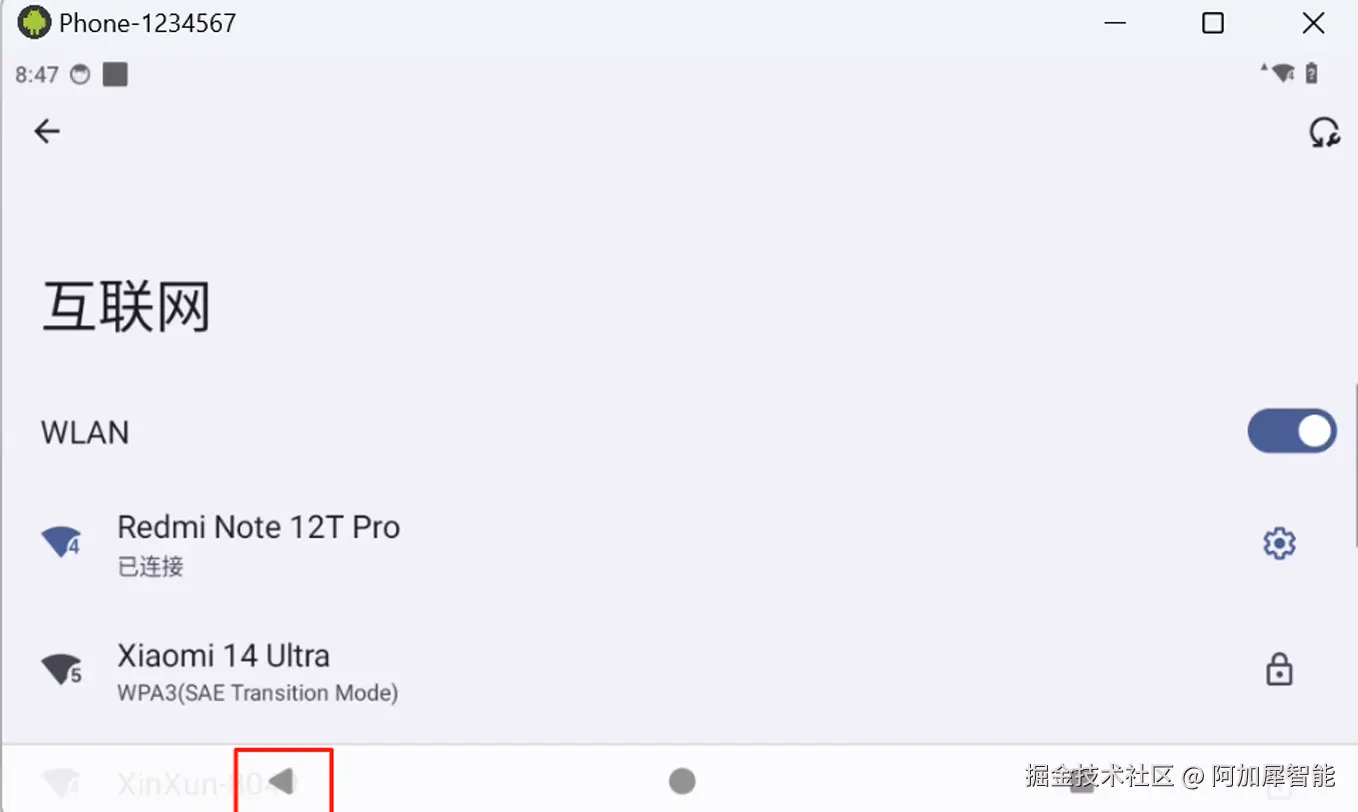Click the right-edge scrollbar of the list
This screenshot has height=812, width=1358.
point(1355,465)
